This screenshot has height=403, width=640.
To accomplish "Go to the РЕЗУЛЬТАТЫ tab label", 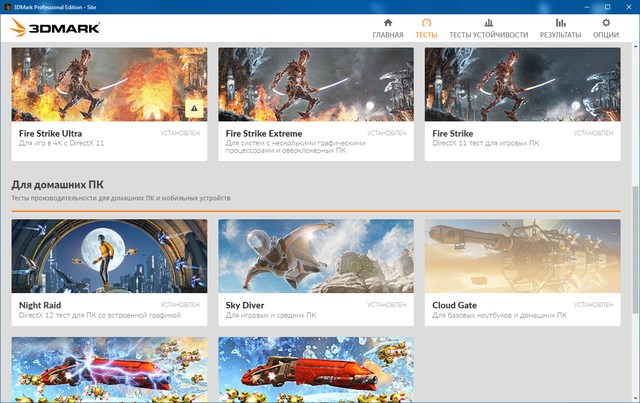I will pos(560,35).
